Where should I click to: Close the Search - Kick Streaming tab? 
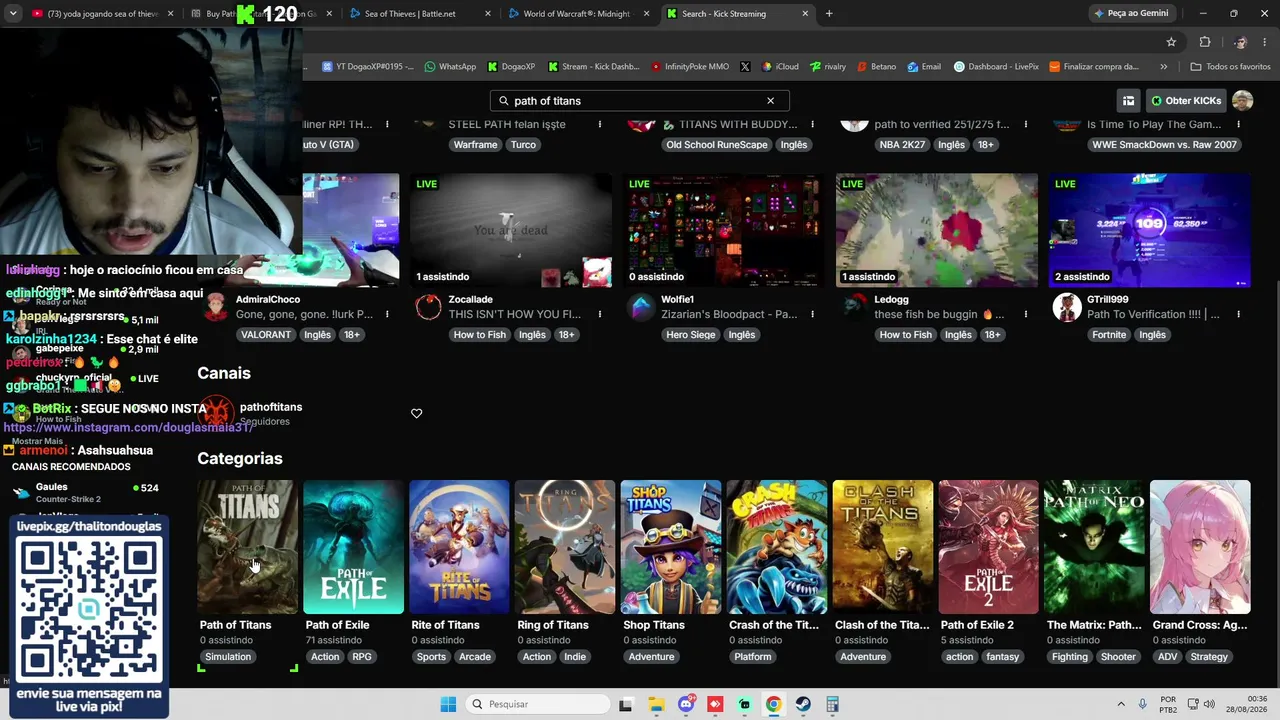[x=803, y=14]
